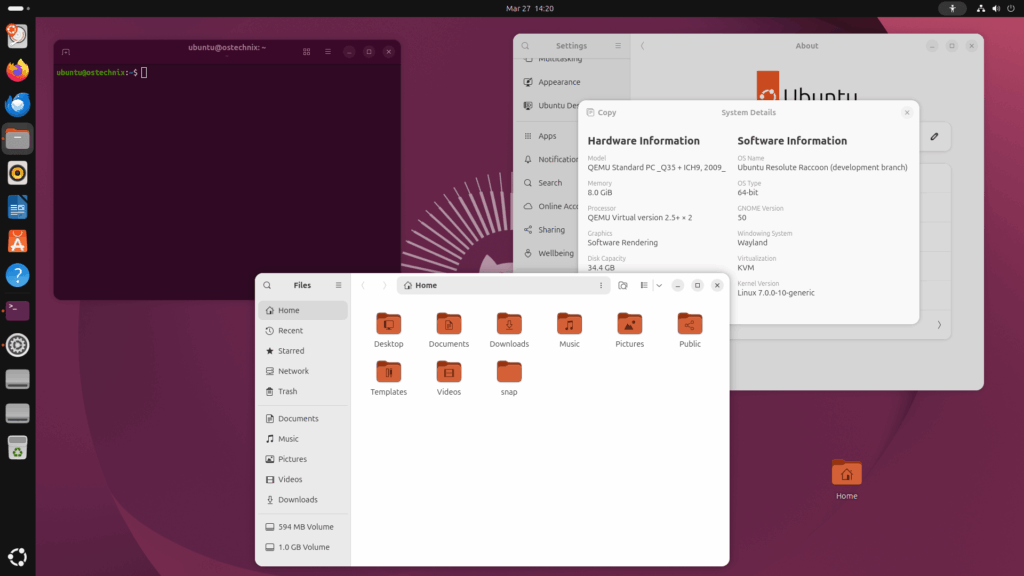
Task: Switch to Terminal from the dock
Action: [x=18, y=310]
